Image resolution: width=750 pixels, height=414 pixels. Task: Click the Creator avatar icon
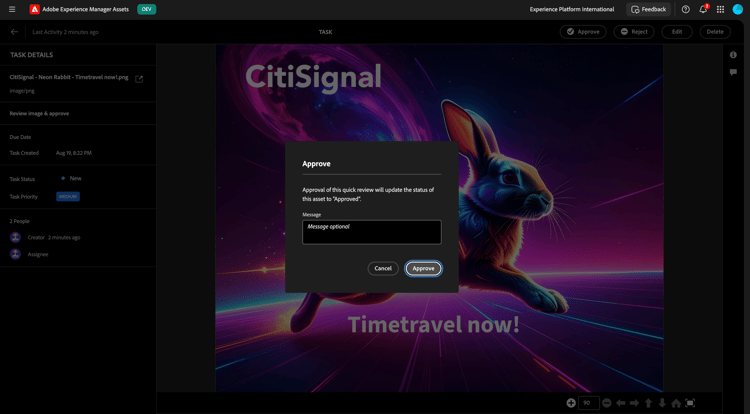tap(15, 237)
